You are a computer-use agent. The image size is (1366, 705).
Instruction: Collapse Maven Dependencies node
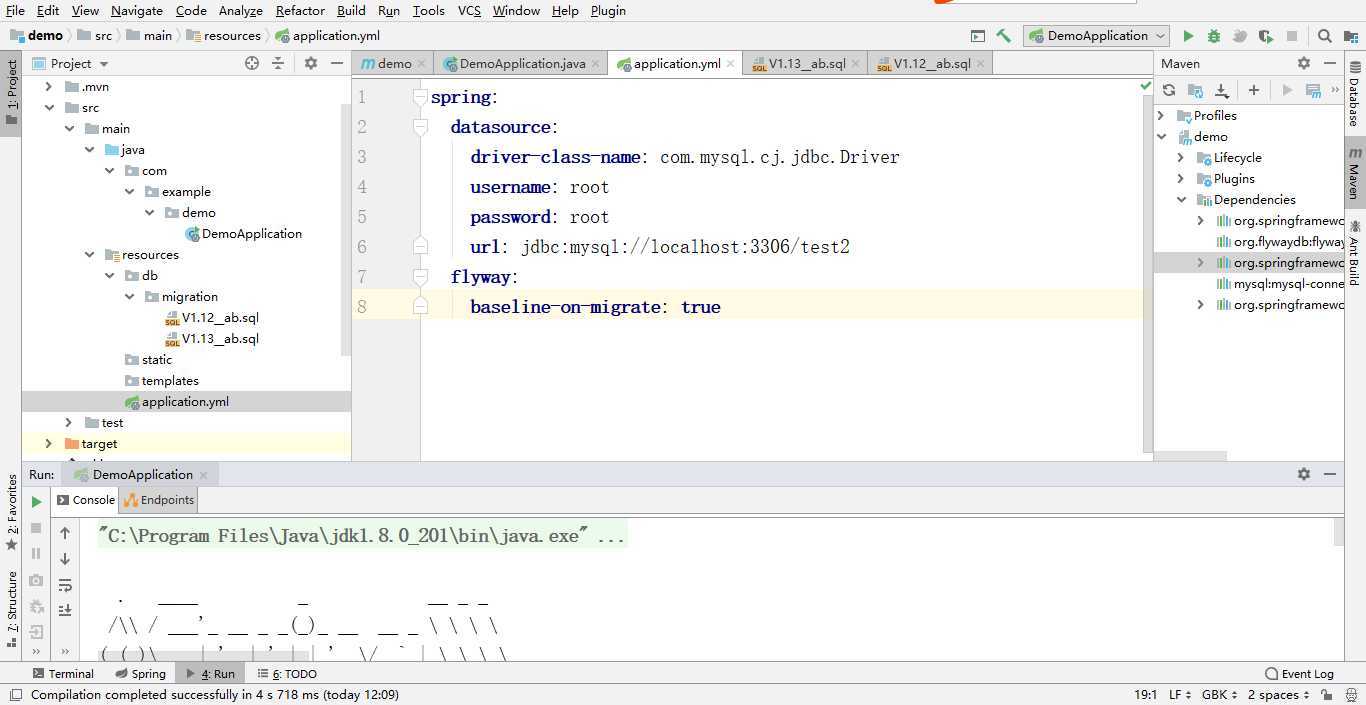(1181, 200)
